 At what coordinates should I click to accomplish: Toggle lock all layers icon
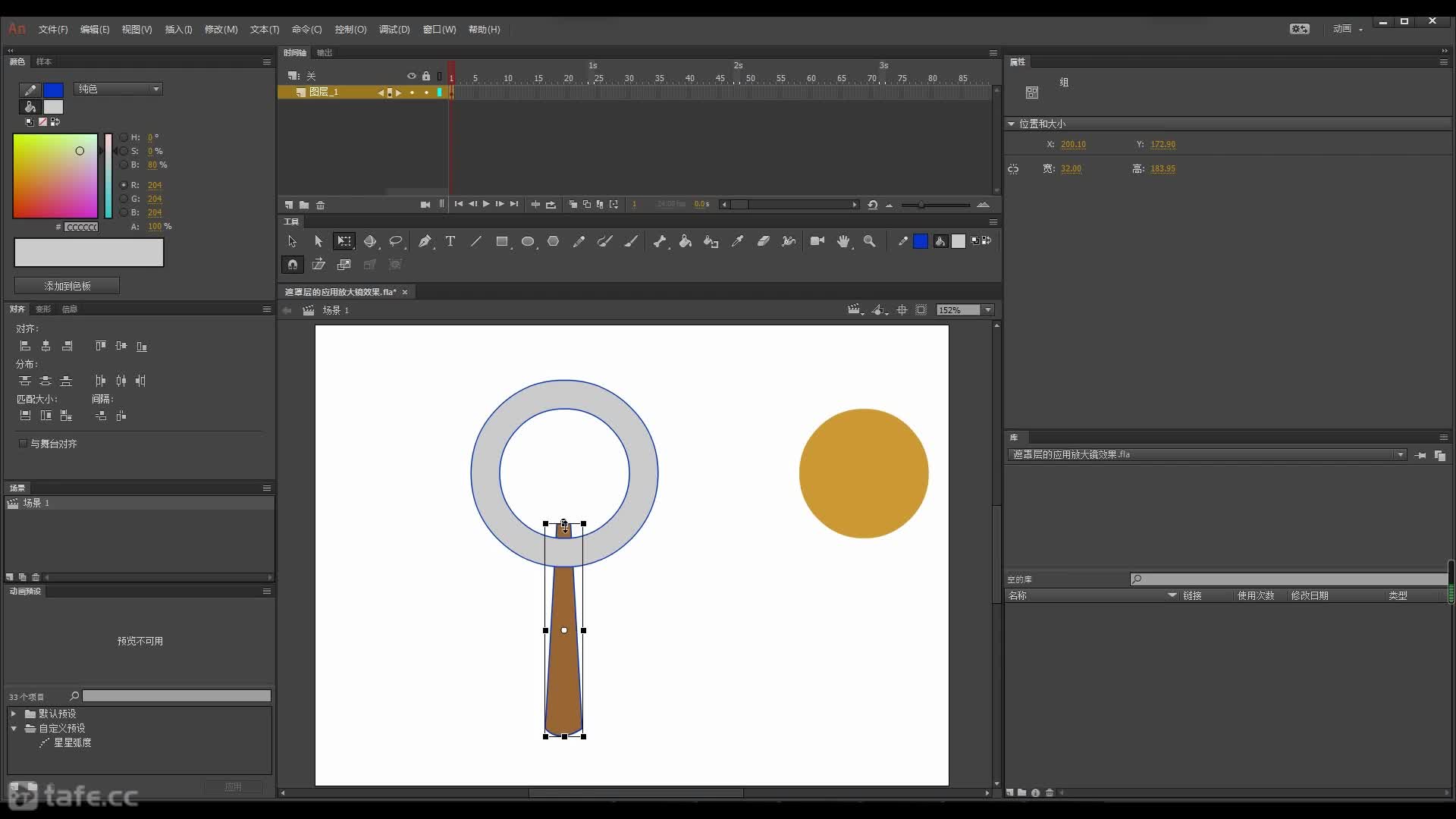pyautogui.click(x=426, y=76)
